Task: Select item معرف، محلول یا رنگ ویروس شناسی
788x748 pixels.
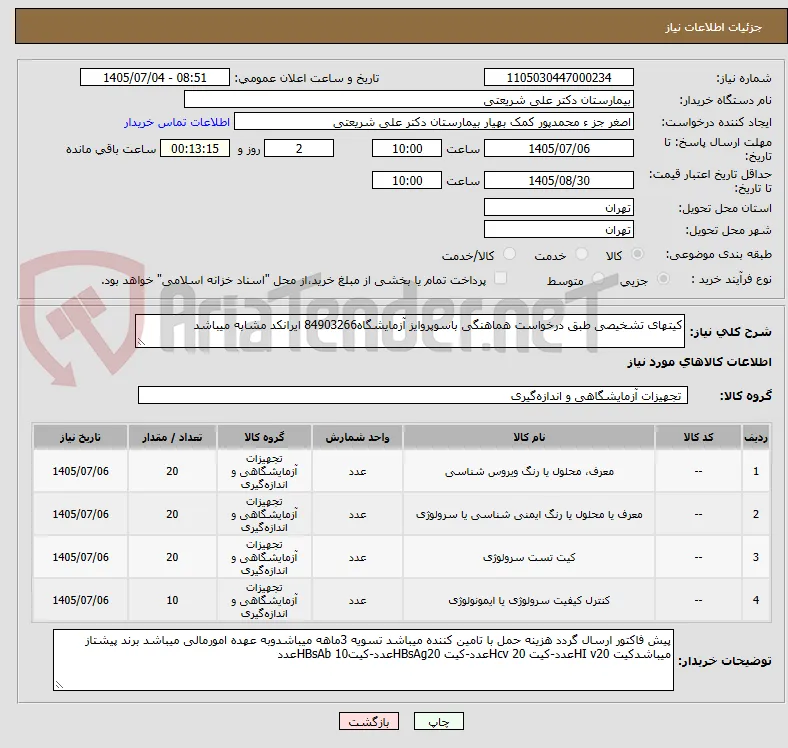Action: tap(529, 472)
